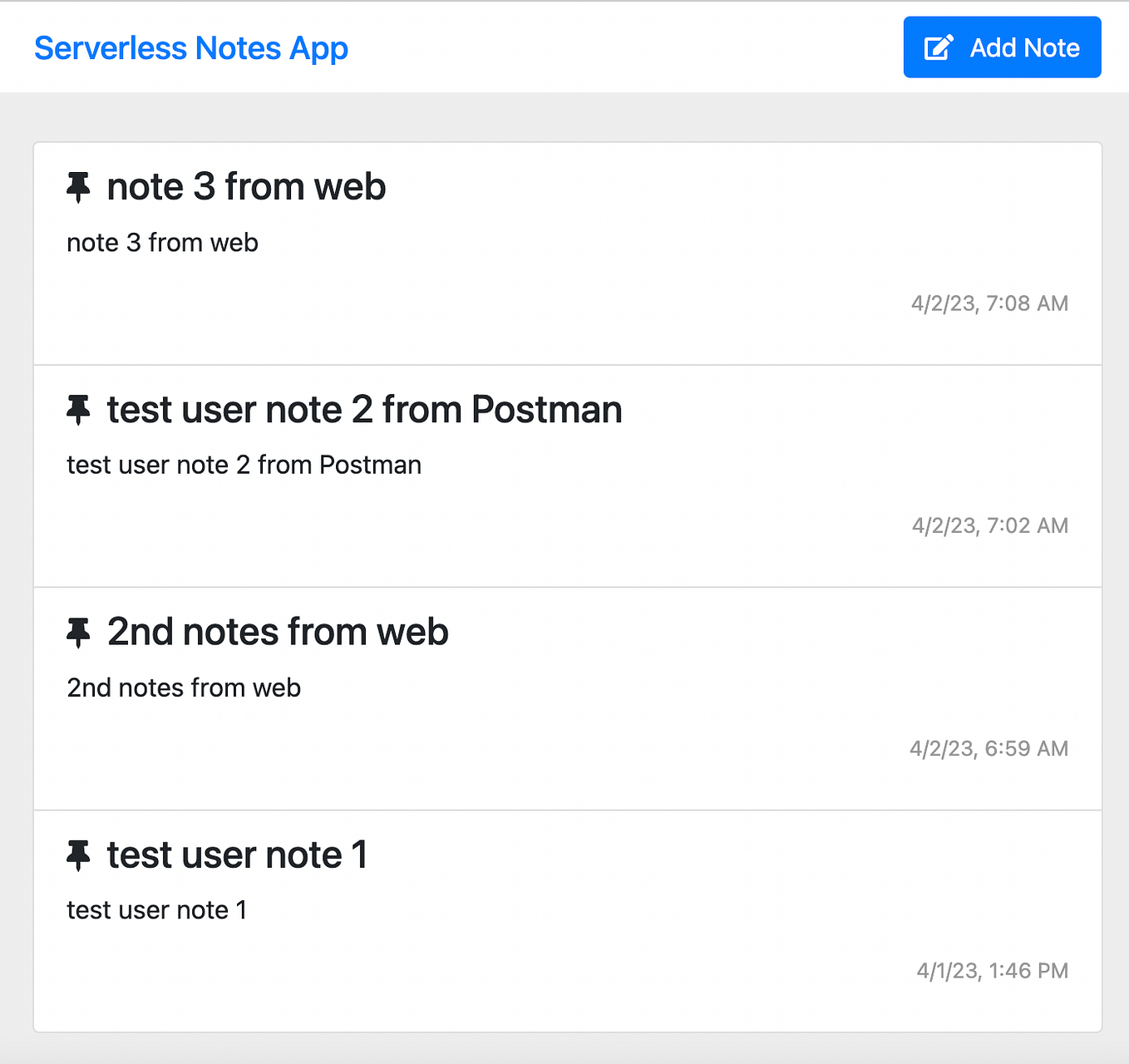The image size is (1129, 1064).
Task: Click the Add Note button
Action: (1001, 47)
